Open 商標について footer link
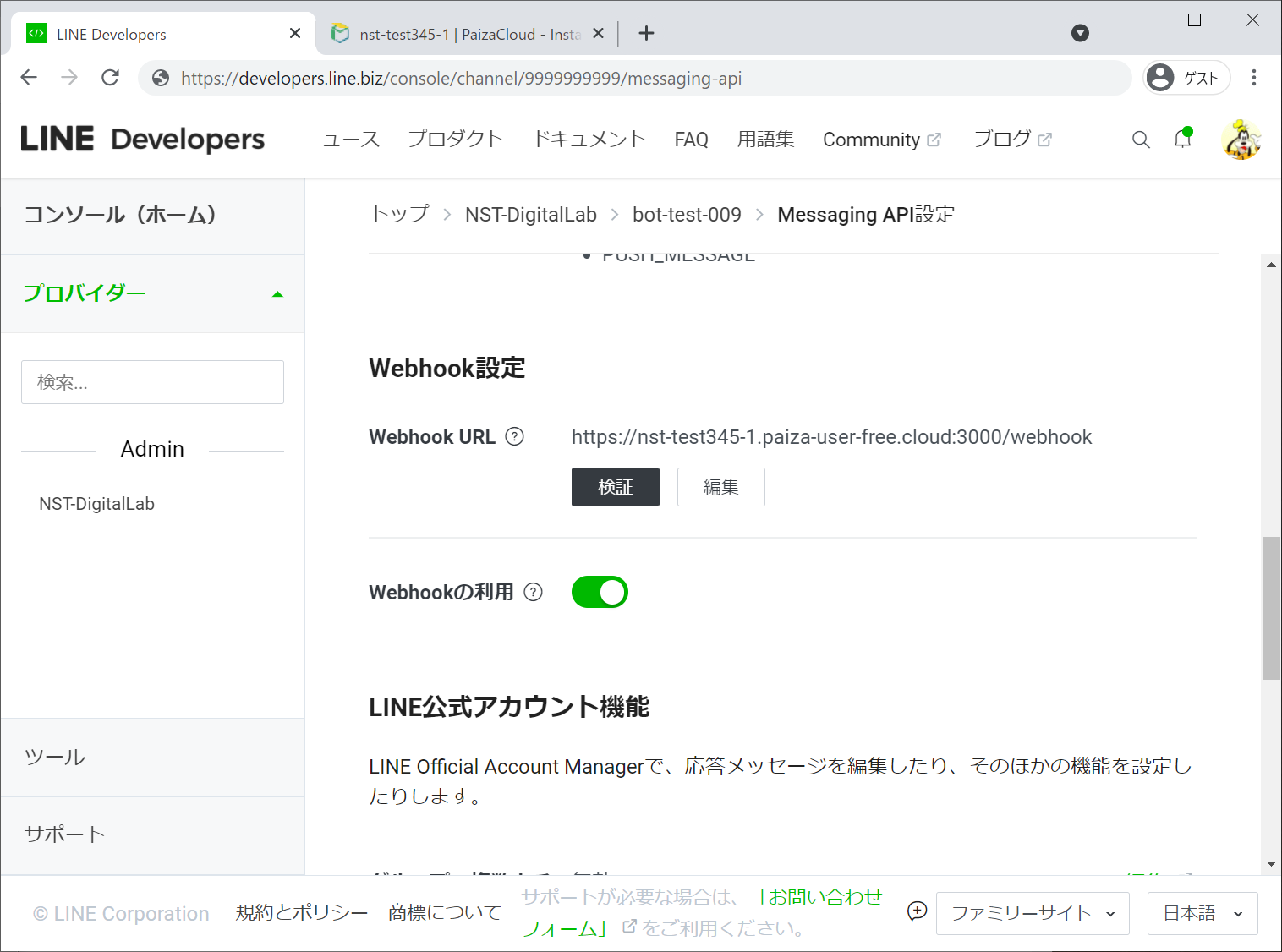1282x952 pixels. point(444,913)
